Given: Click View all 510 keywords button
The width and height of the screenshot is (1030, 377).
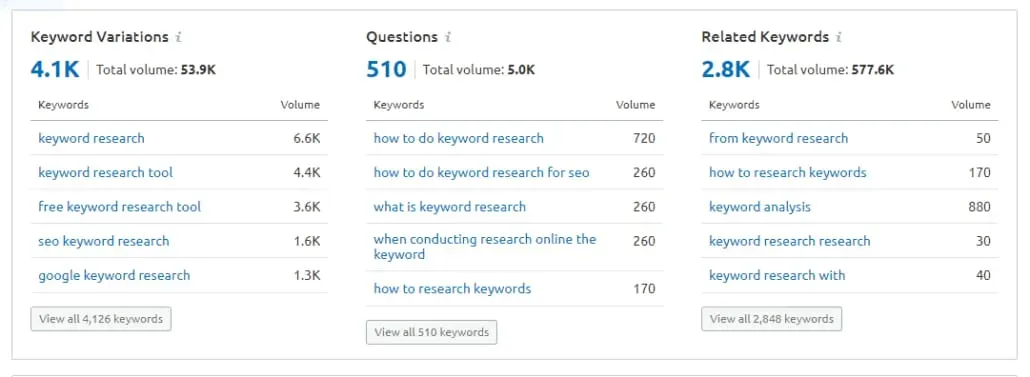Looking at the screenshot, I should point(432,332).
